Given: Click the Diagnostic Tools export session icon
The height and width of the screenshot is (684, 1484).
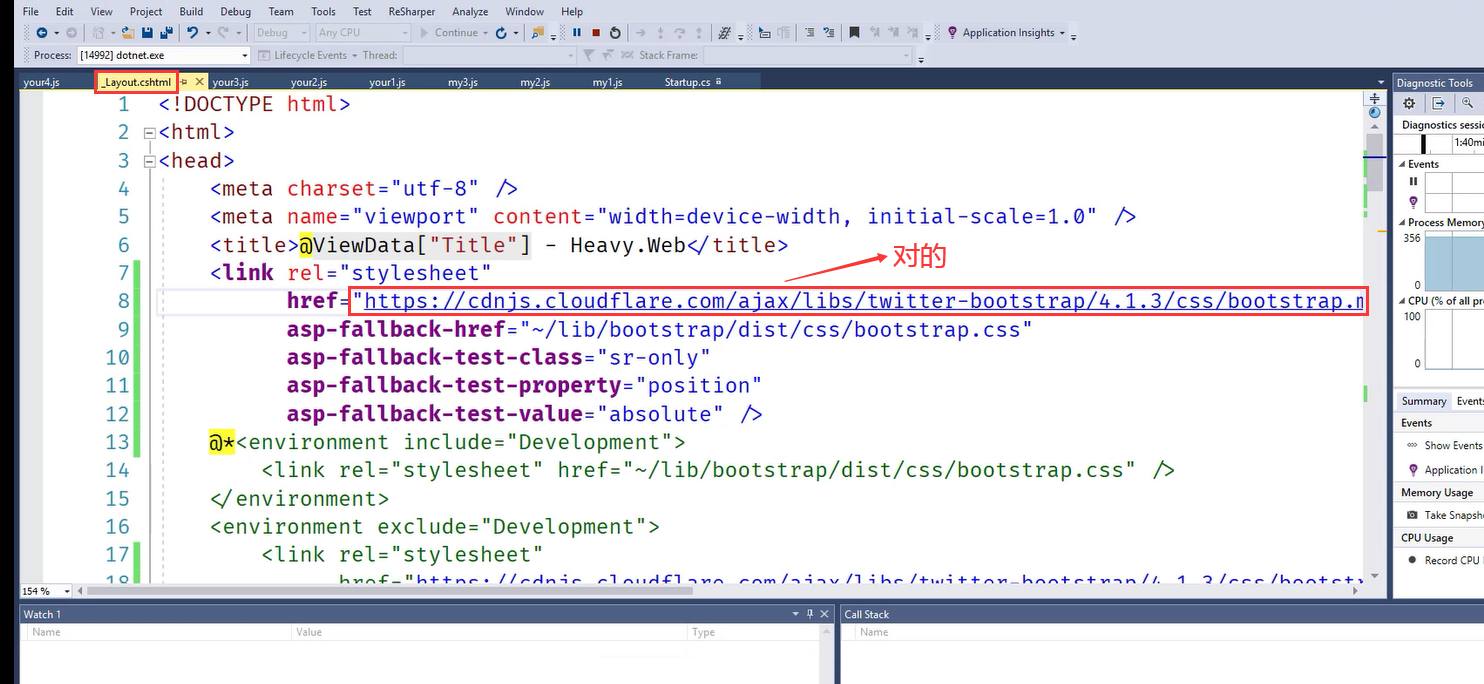Looking at the screenshot, I should pyautogui.click(x=1438, y=103).
